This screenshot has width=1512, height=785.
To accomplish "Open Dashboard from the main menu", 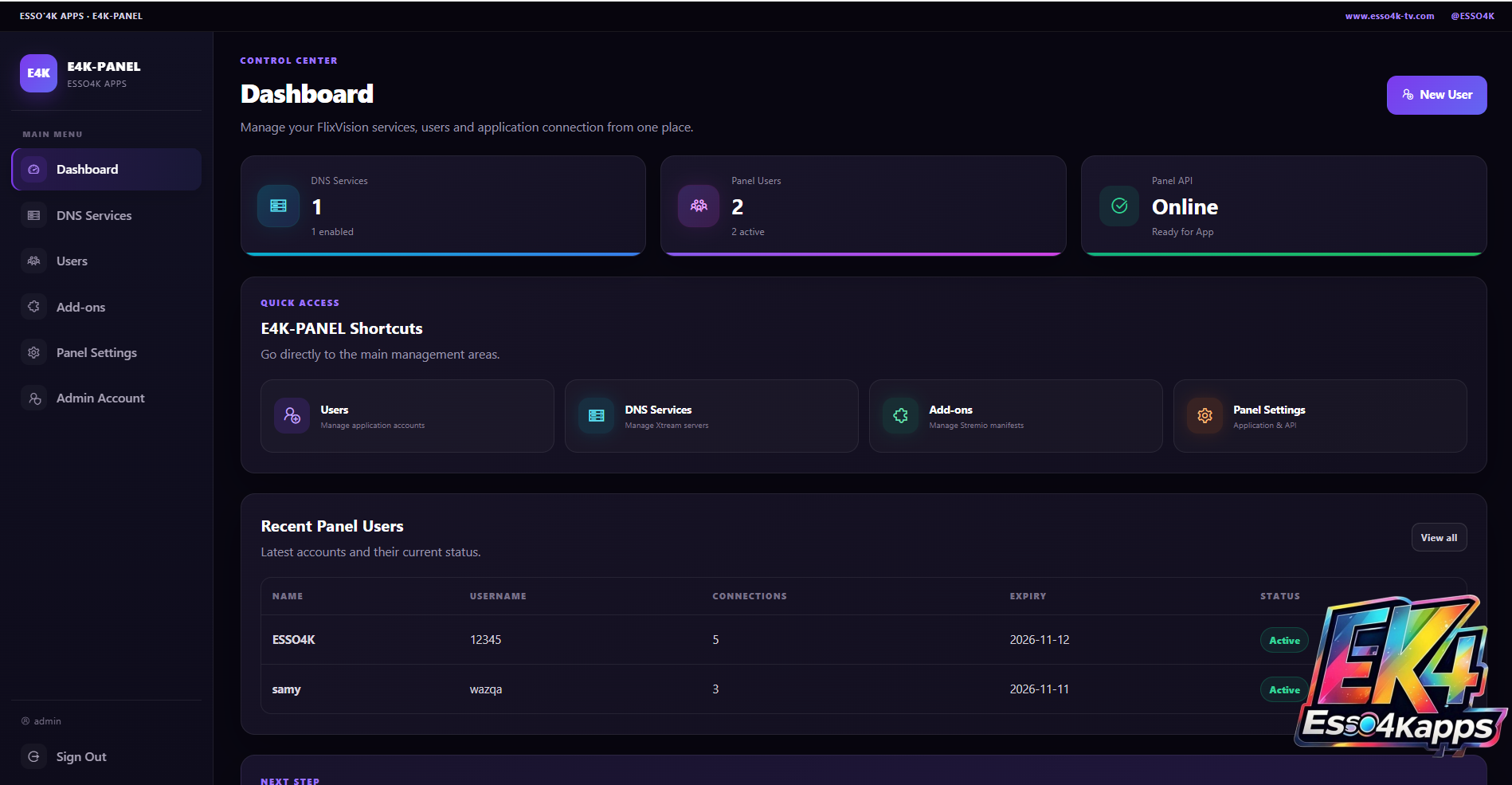I will pyautogui.click(x=107, y=170).
